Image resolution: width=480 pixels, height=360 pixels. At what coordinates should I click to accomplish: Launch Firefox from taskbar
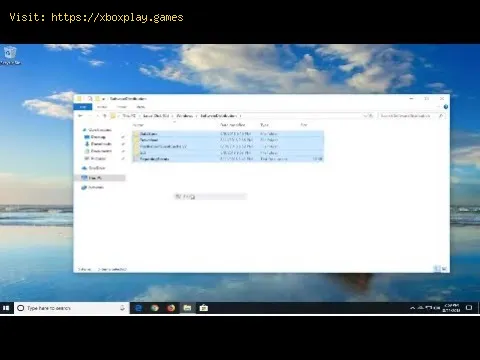(171, 308)
